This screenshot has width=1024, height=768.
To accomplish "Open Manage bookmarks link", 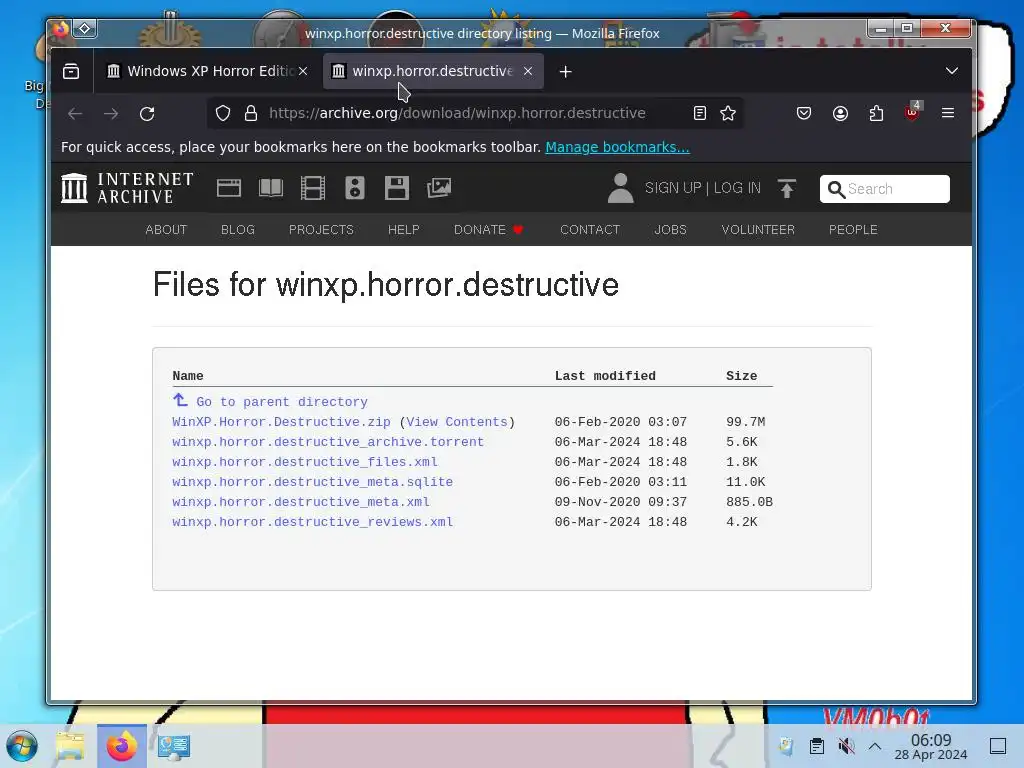I will tap(617, 147).
